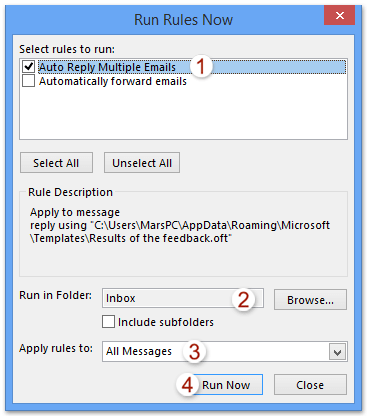The width and height of the screenshot is (367, 416).
Task: Click the numbered callout badge 4
Action: [x=187, y=385]
